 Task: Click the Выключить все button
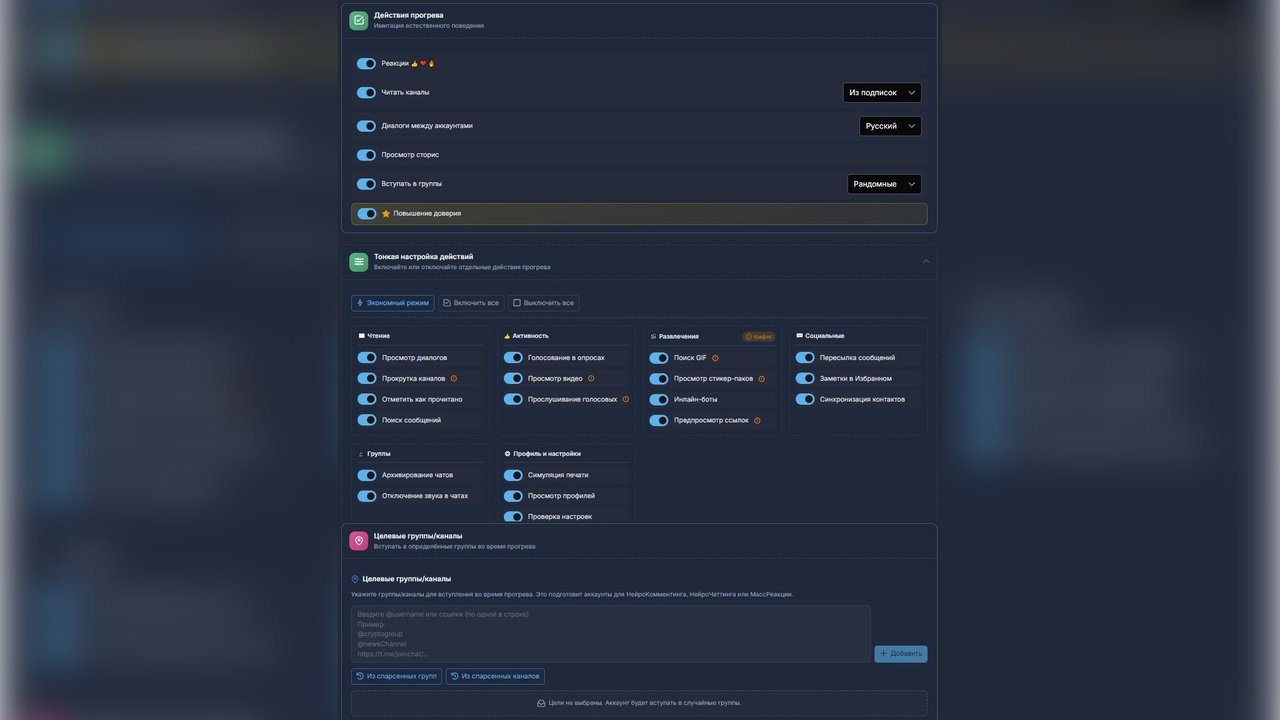pyautogui.click(x=543, y=303)
